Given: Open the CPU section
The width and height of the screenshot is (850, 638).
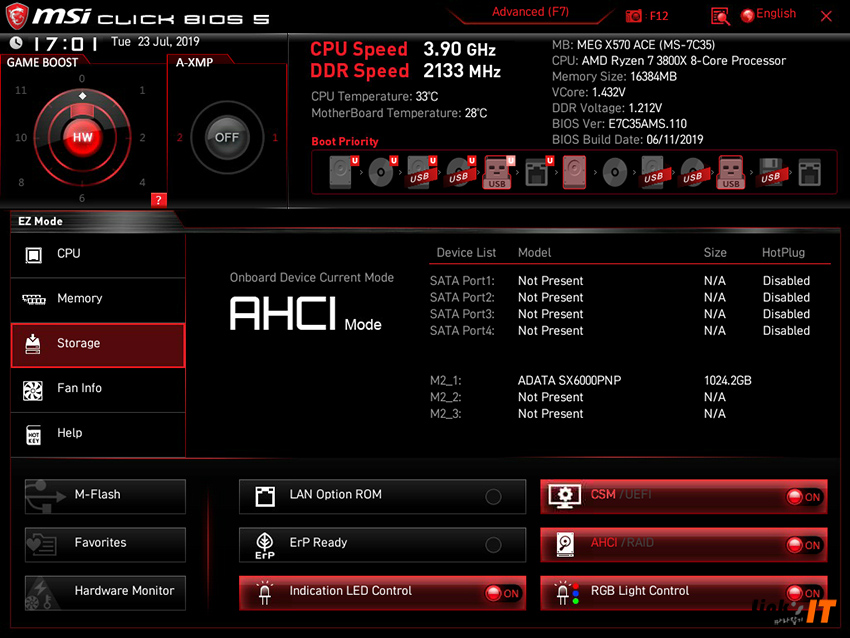Looking at the screenshot, I should tap(98, 254).
